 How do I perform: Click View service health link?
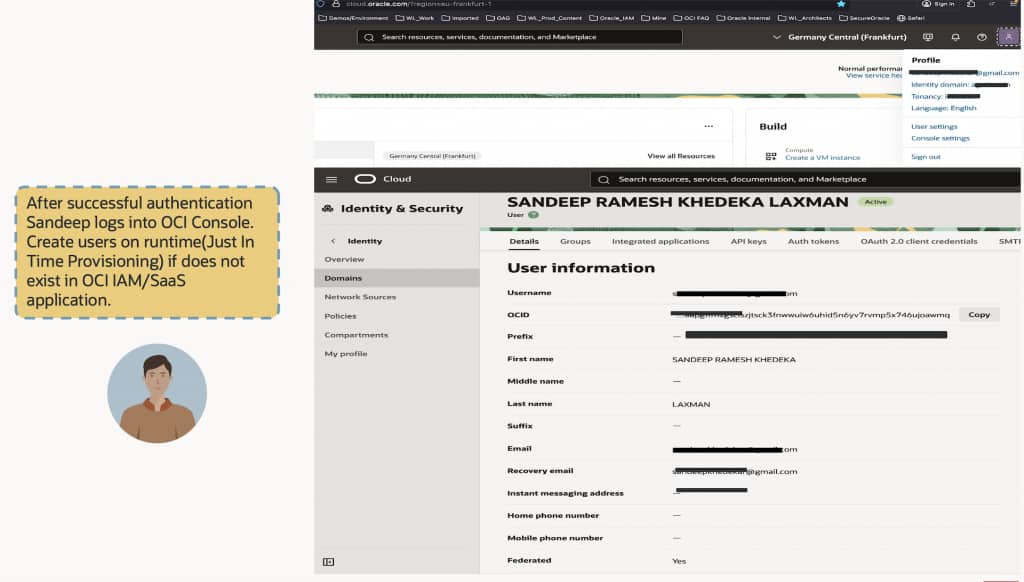[874, 76]
